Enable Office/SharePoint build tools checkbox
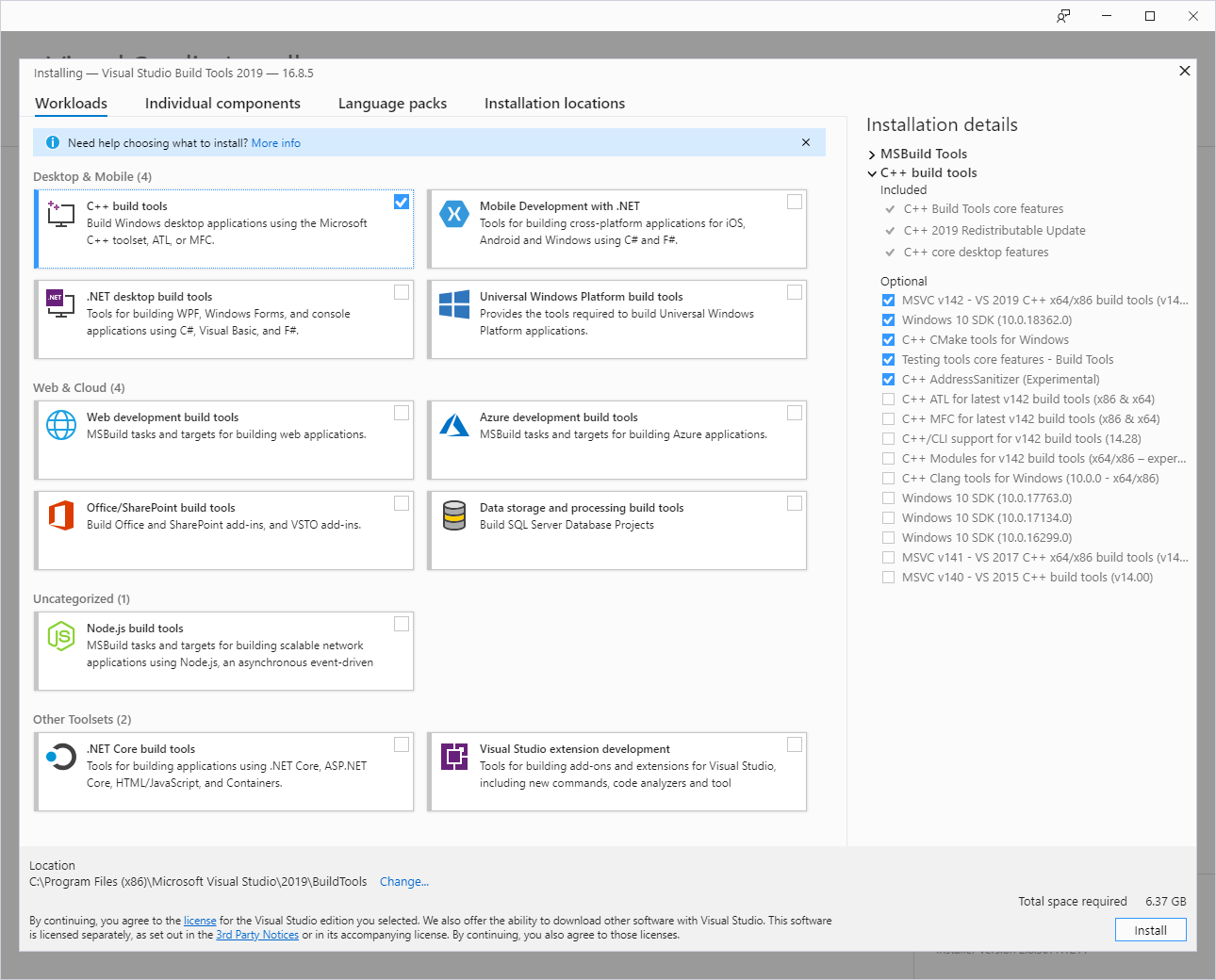The image size is (1216, 980). 402,503
